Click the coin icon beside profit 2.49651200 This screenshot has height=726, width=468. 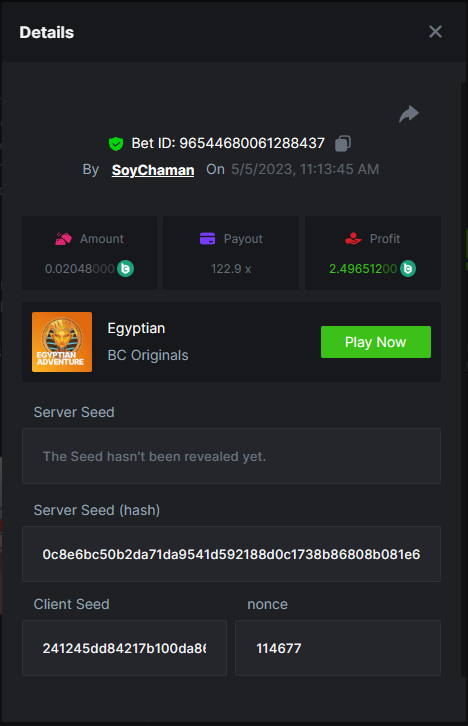(408, 269)
